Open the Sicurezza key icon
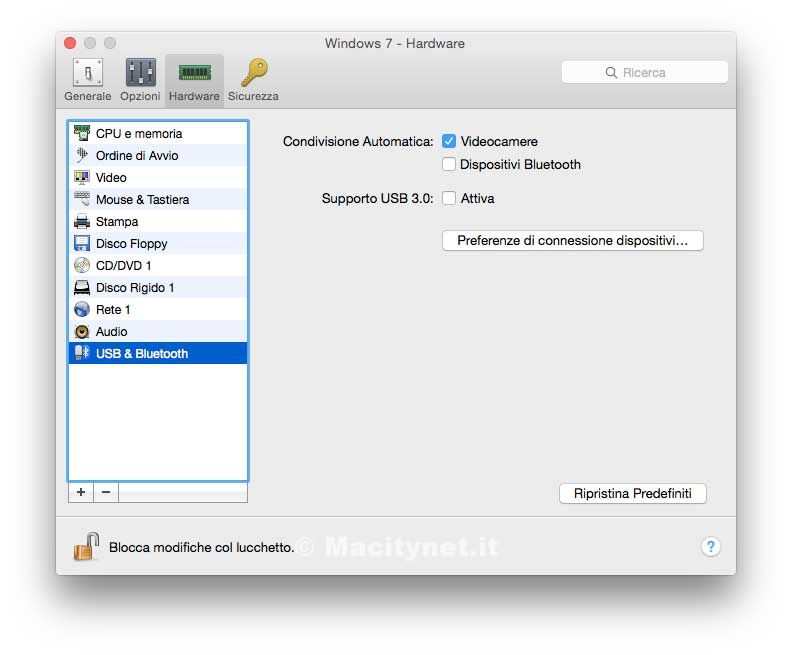The image size is (792, 655). pyautogui.click(x=254, y=72)
